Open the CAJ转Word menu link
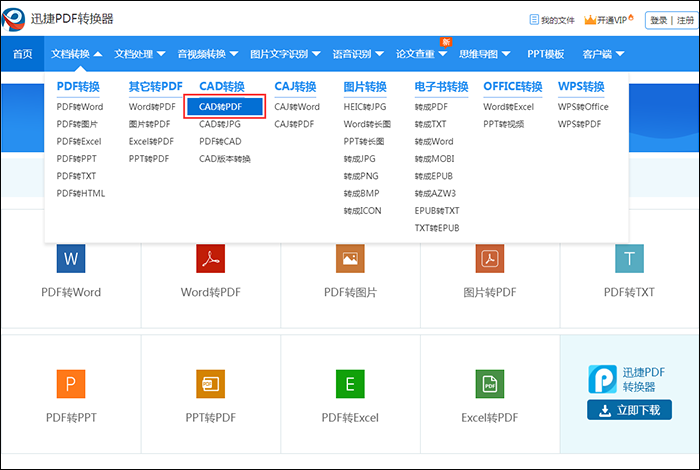 pos(297,107)
